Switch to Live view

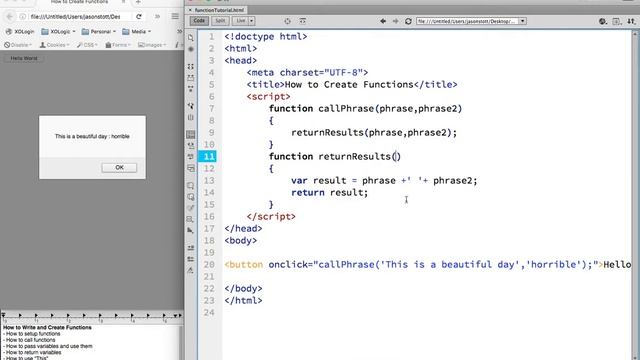(x=241, y=21)
